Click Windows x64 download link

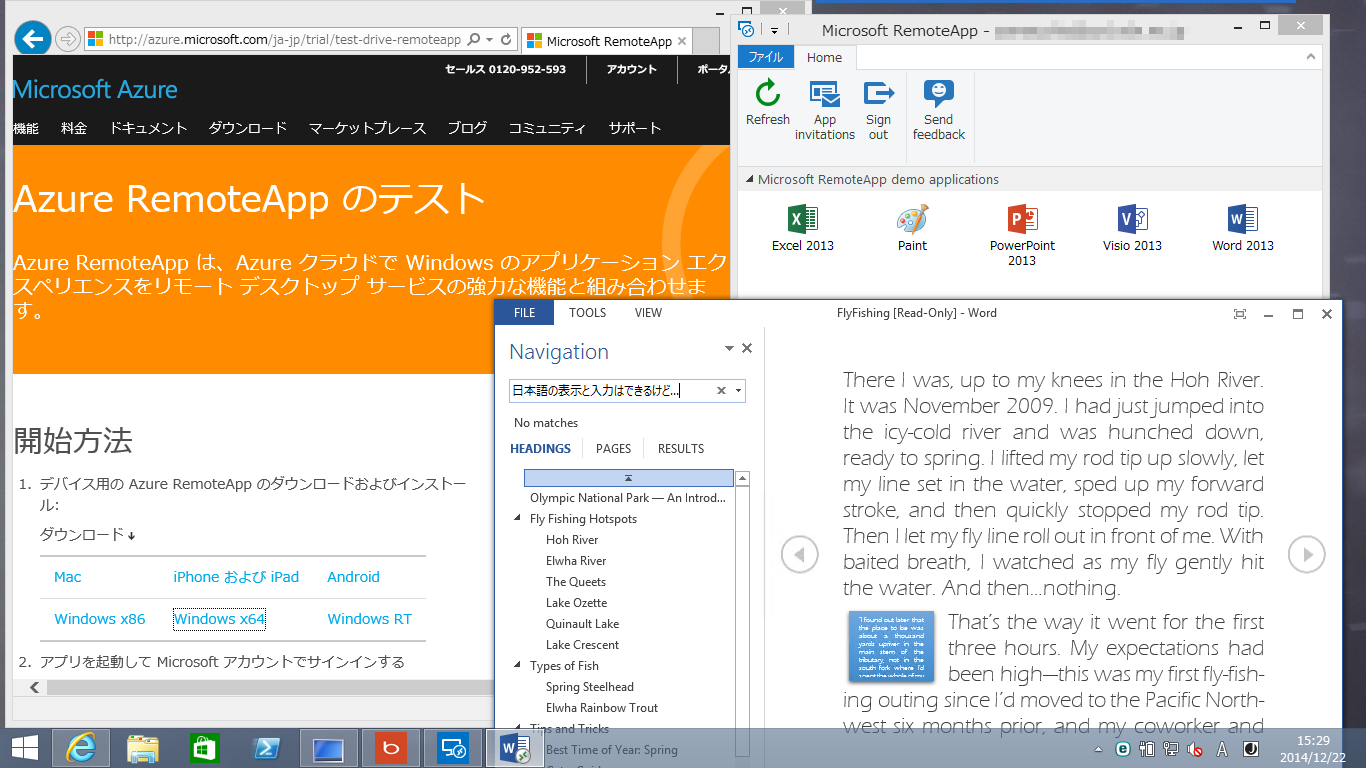click(x=219, y=619)
